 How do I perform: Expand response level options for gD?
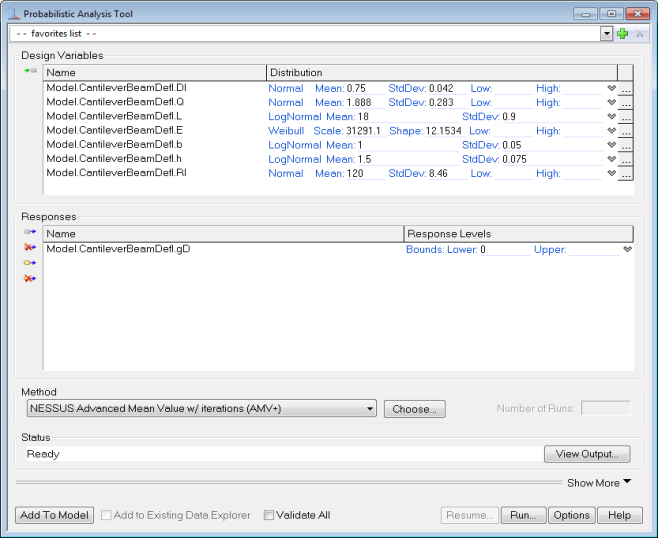point(627,250)
